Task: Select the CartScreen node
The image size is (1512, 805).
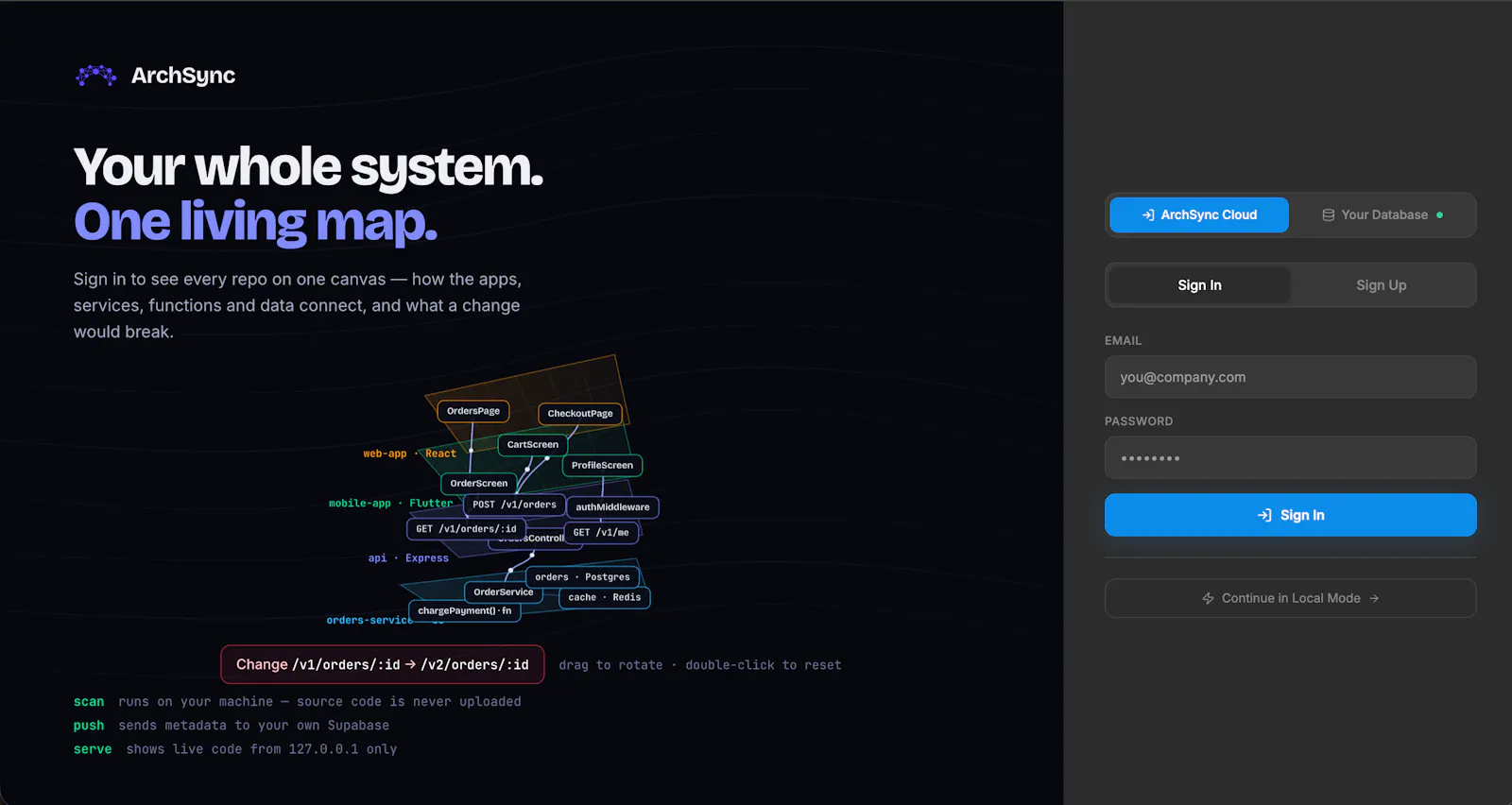Action: pyautogui.click(x=533, y=444)
